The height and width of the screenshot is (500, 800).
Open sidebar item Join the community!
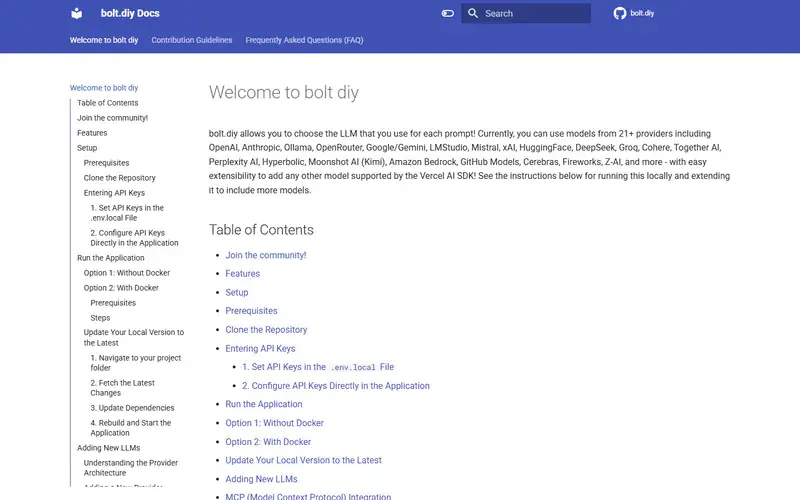click(112, 118)
